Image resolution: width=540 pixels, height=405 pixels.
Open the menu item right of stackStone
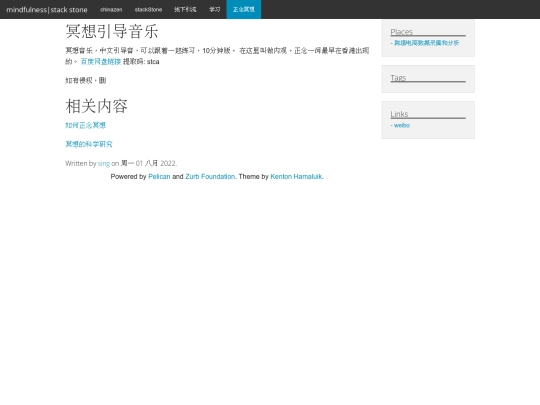[185, 10]
